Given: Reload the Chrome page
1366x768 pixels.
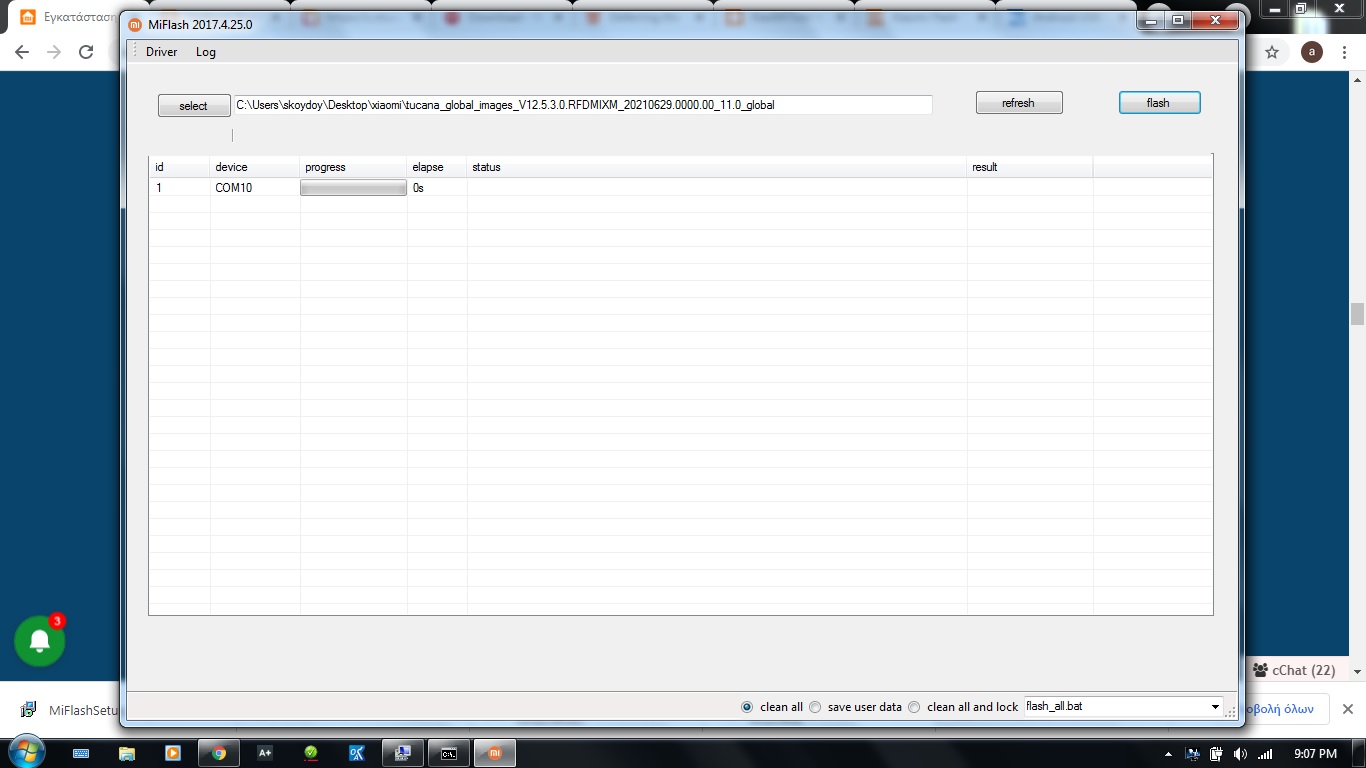Looking at the screenshot, I should coord(86,52).
